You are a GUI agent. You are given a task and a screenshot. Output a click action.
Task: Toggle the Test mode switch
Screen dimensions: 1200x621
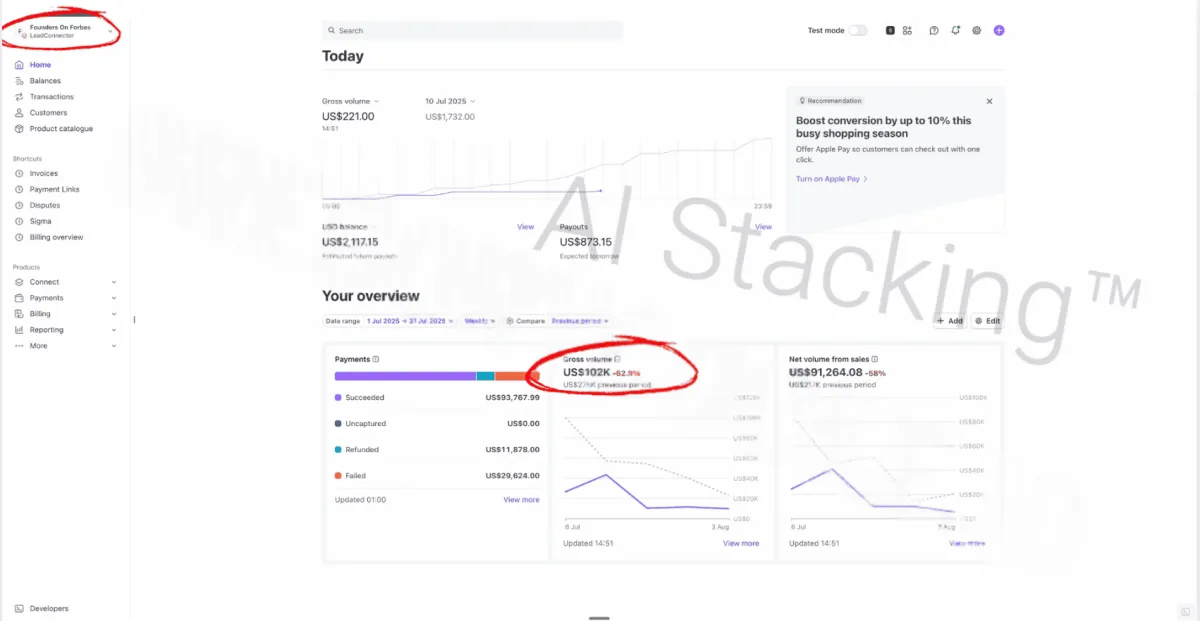[858, 31]
